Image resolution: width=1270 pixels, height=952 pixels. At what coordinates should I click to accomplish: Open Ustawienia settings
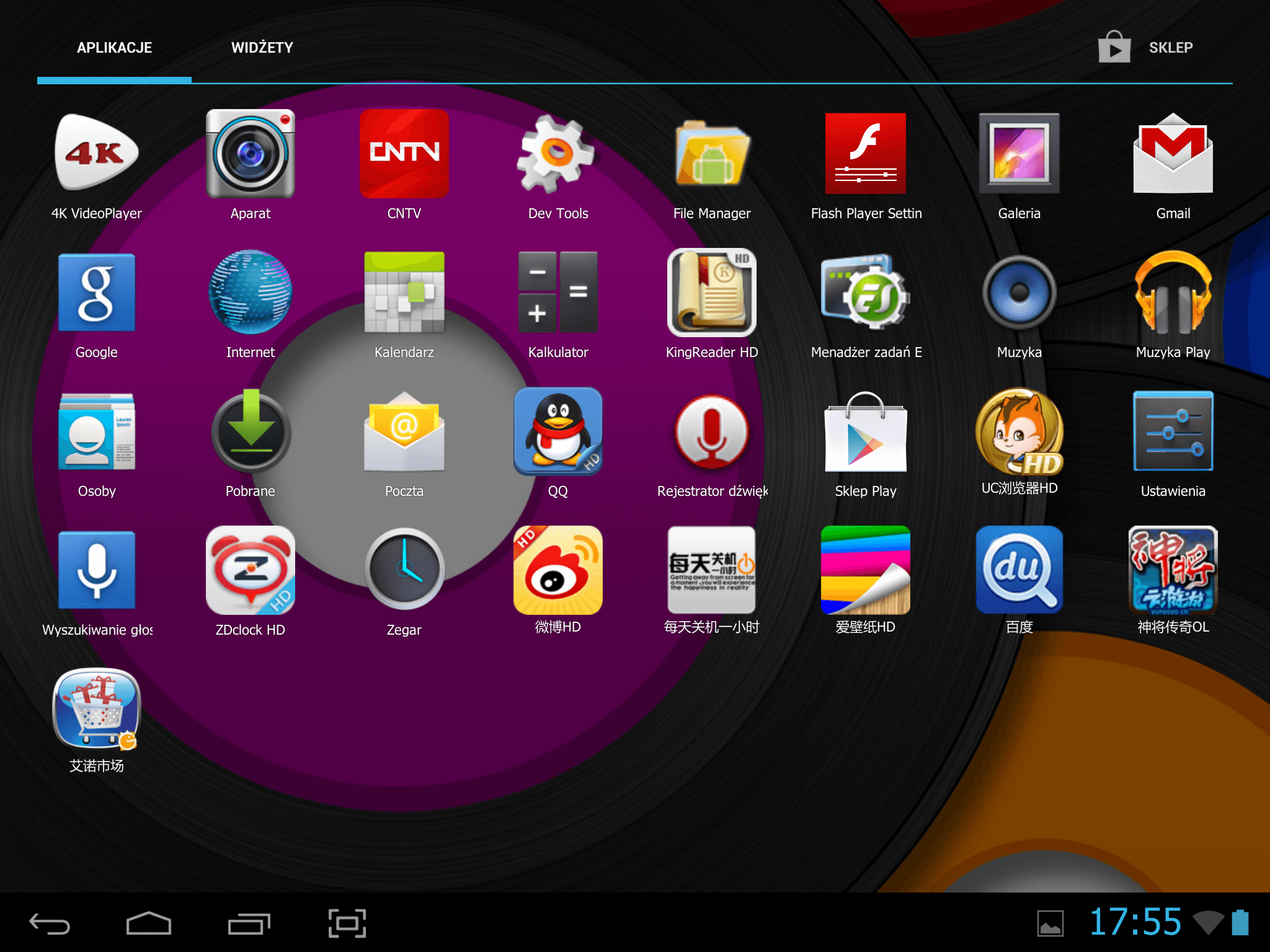point(1173,431)
